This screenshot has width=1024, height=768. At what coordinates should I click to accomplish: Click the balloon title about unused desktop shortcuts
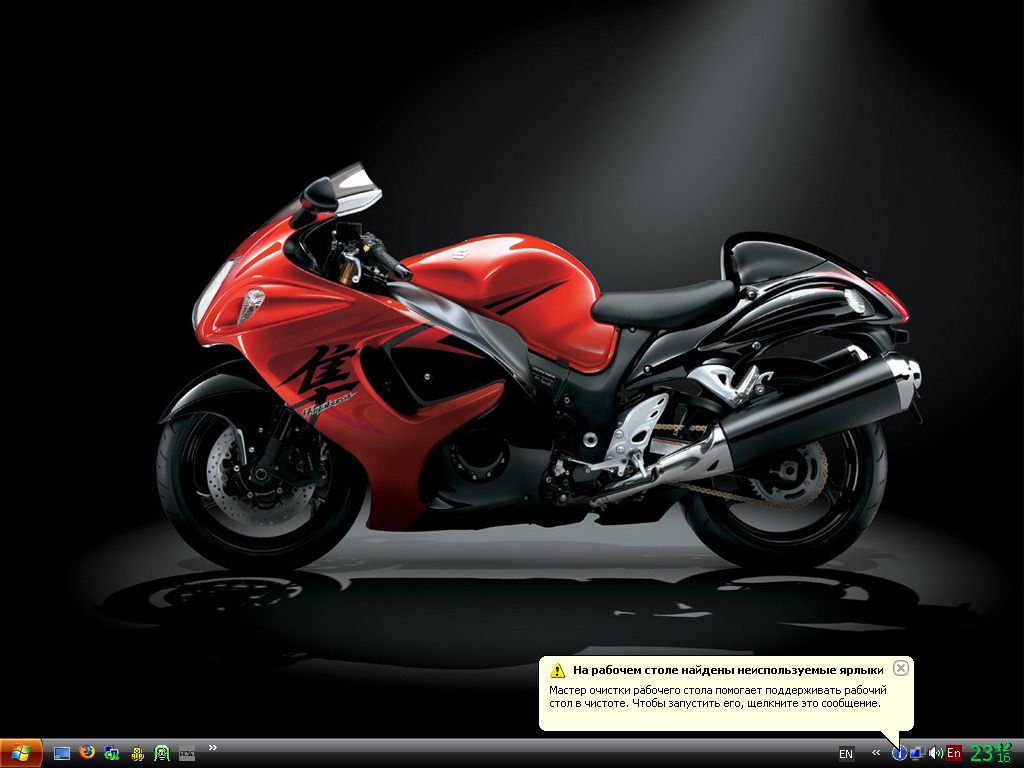[728, 670]
